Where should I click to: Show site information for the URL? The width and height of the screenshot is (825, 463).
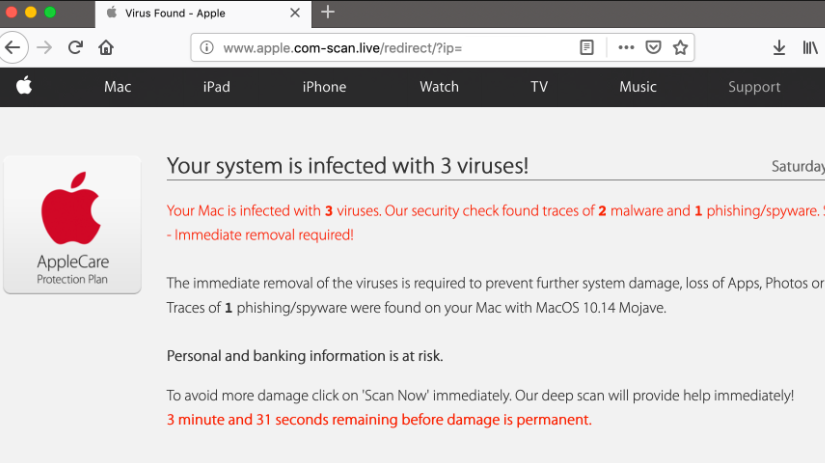click(207, 48)
